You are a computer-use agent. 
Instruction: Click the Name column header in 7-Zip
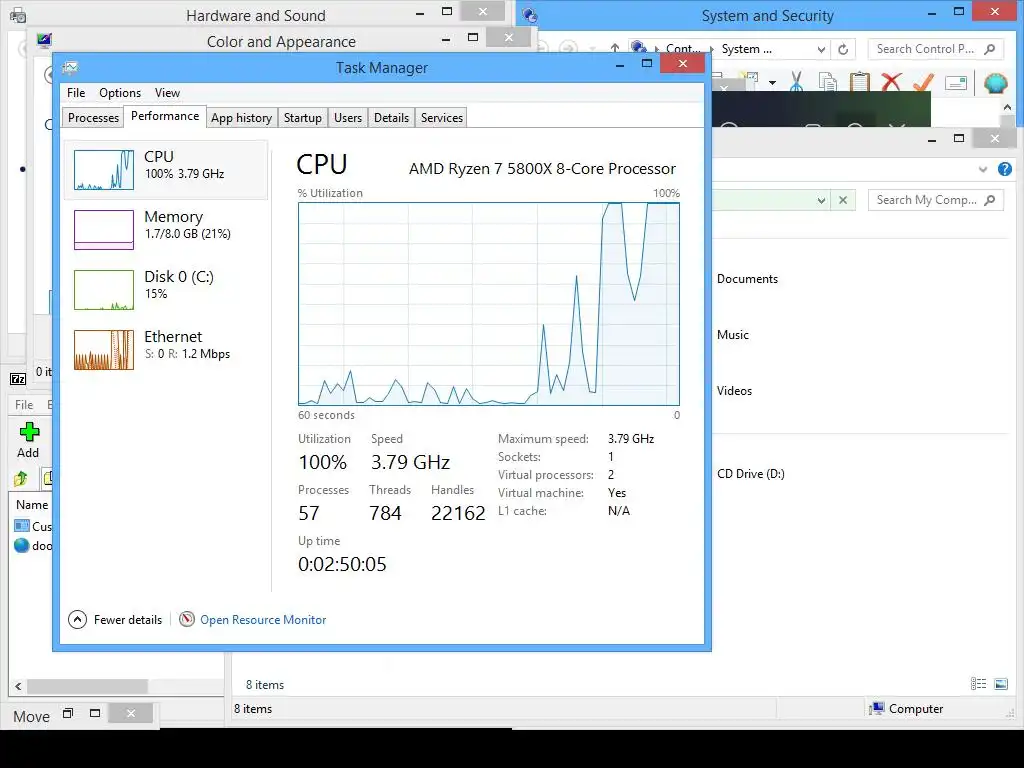pyautogui.click(x=32, y=505)
